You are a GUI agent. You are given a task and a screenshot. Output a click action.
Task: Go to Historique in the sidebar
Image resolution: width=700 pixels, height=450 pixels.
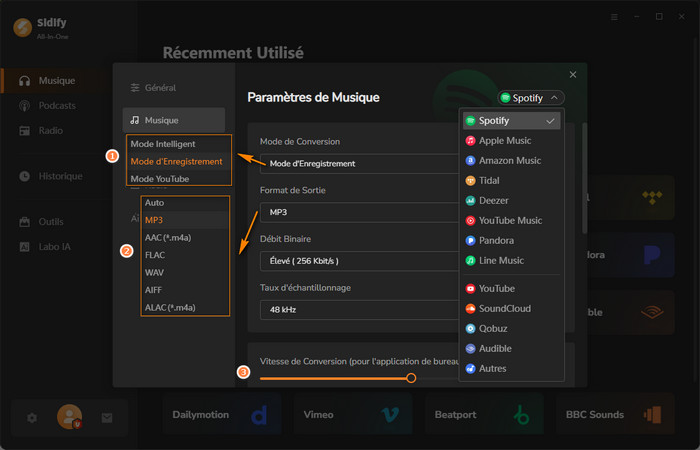[60, 176]
